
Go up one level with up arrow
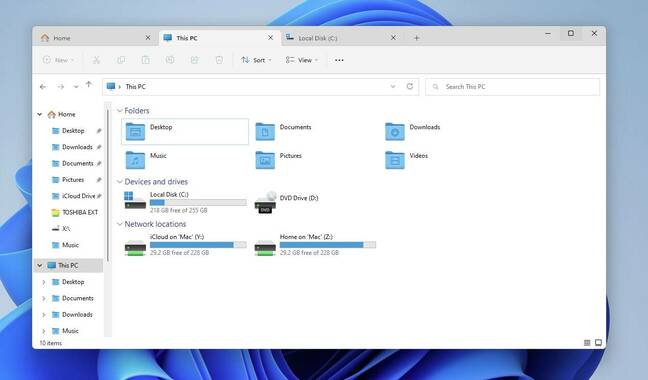tap(88, 85)
